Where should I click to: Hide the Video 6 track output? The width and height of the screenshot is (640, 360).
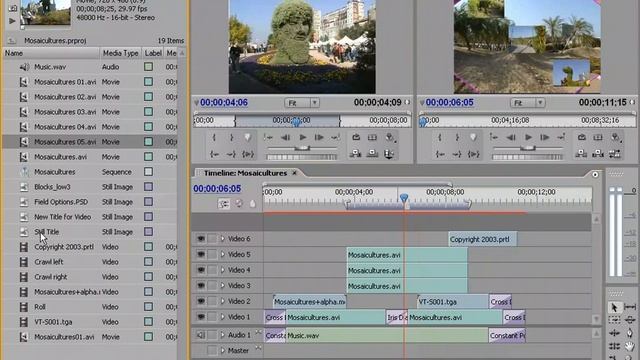[201, 239]
